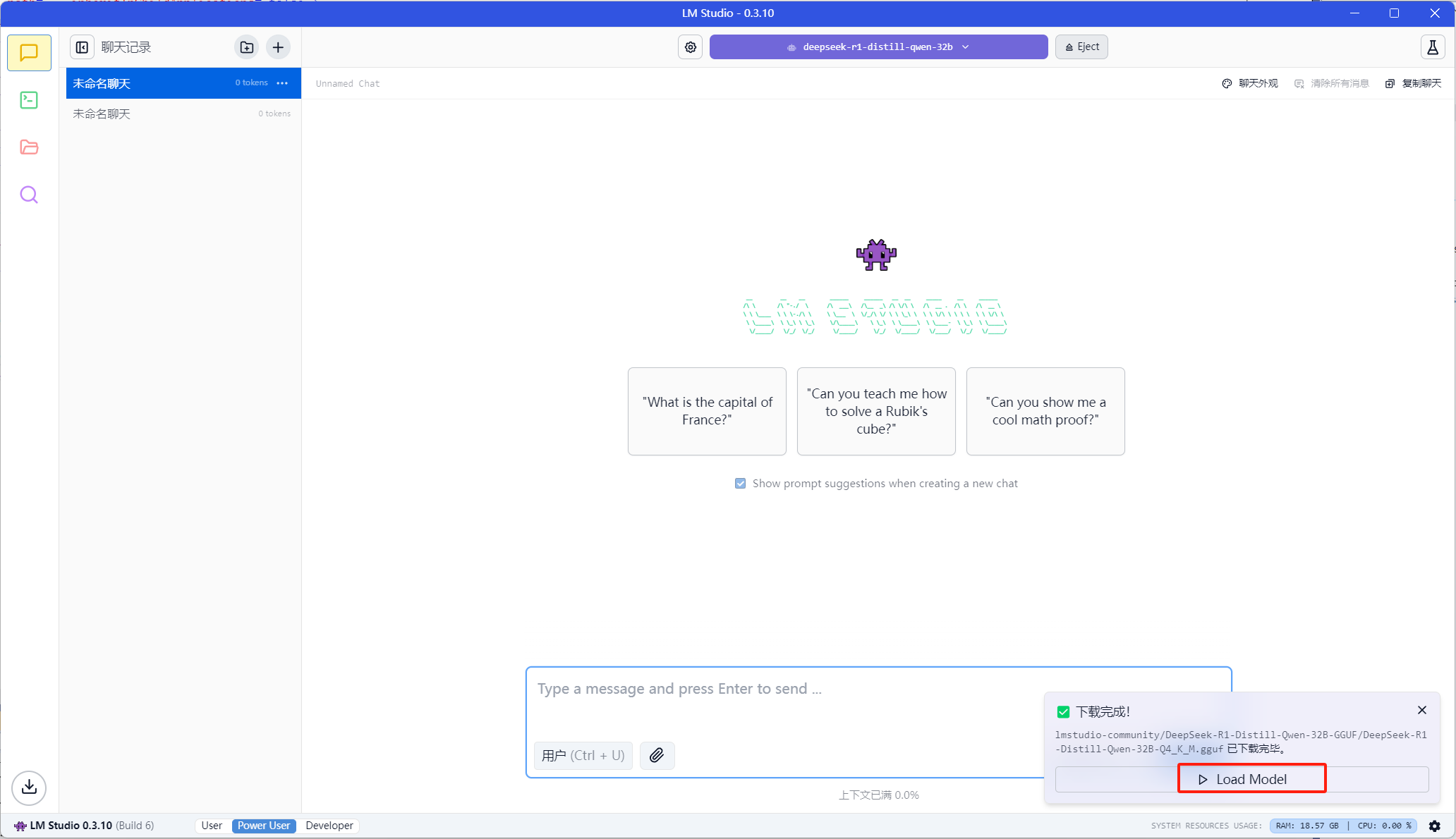Image resolution: width=1456 pixels, height=839 pixels.
Task: Click the green download complete checkmark
Action: pyautogui.click(x=1063, y=712)
